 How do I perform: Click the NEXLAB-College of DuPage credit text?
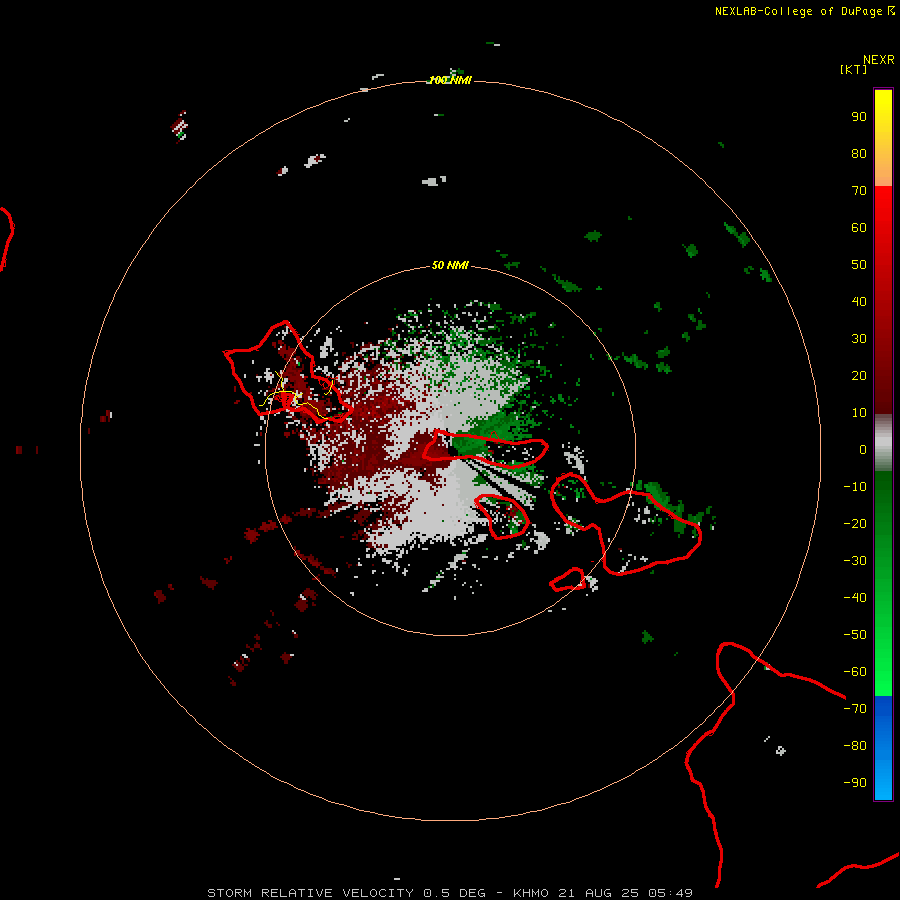pos(805,11)
